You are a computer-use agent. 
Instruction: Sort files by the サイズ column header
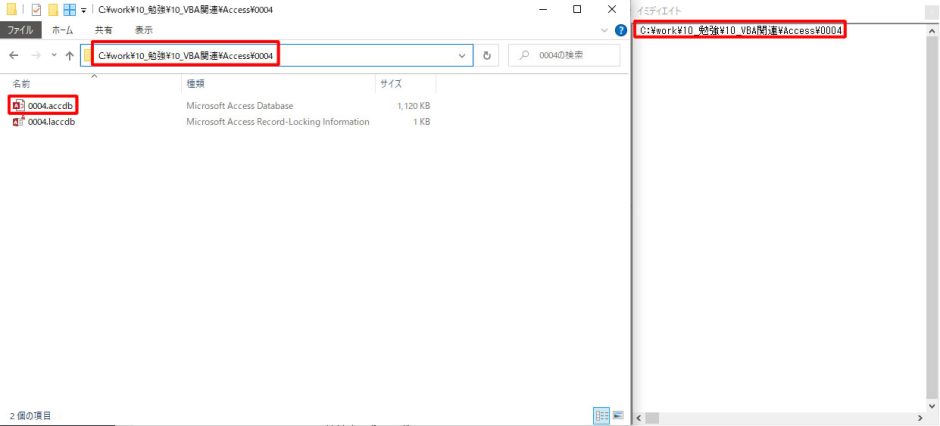390,83
